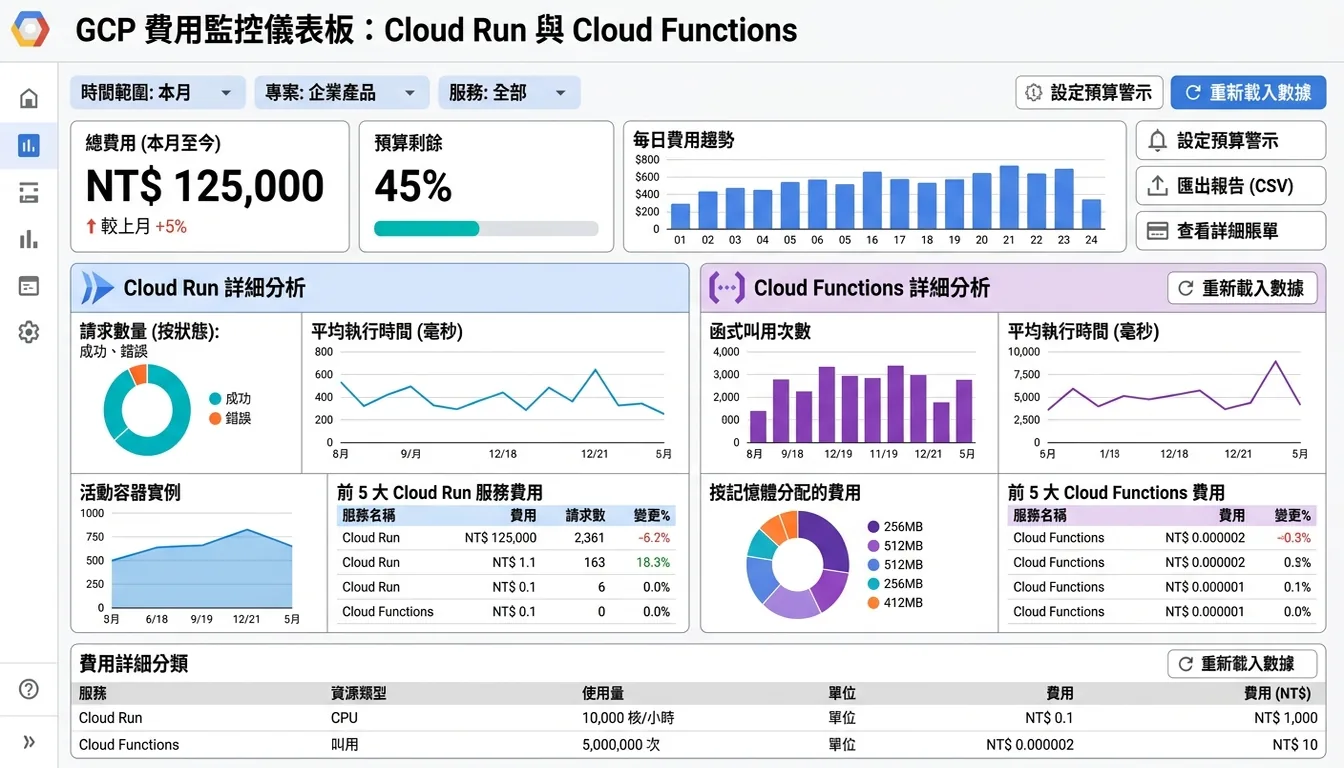Click the Cloud Functions logo icon

726,288
